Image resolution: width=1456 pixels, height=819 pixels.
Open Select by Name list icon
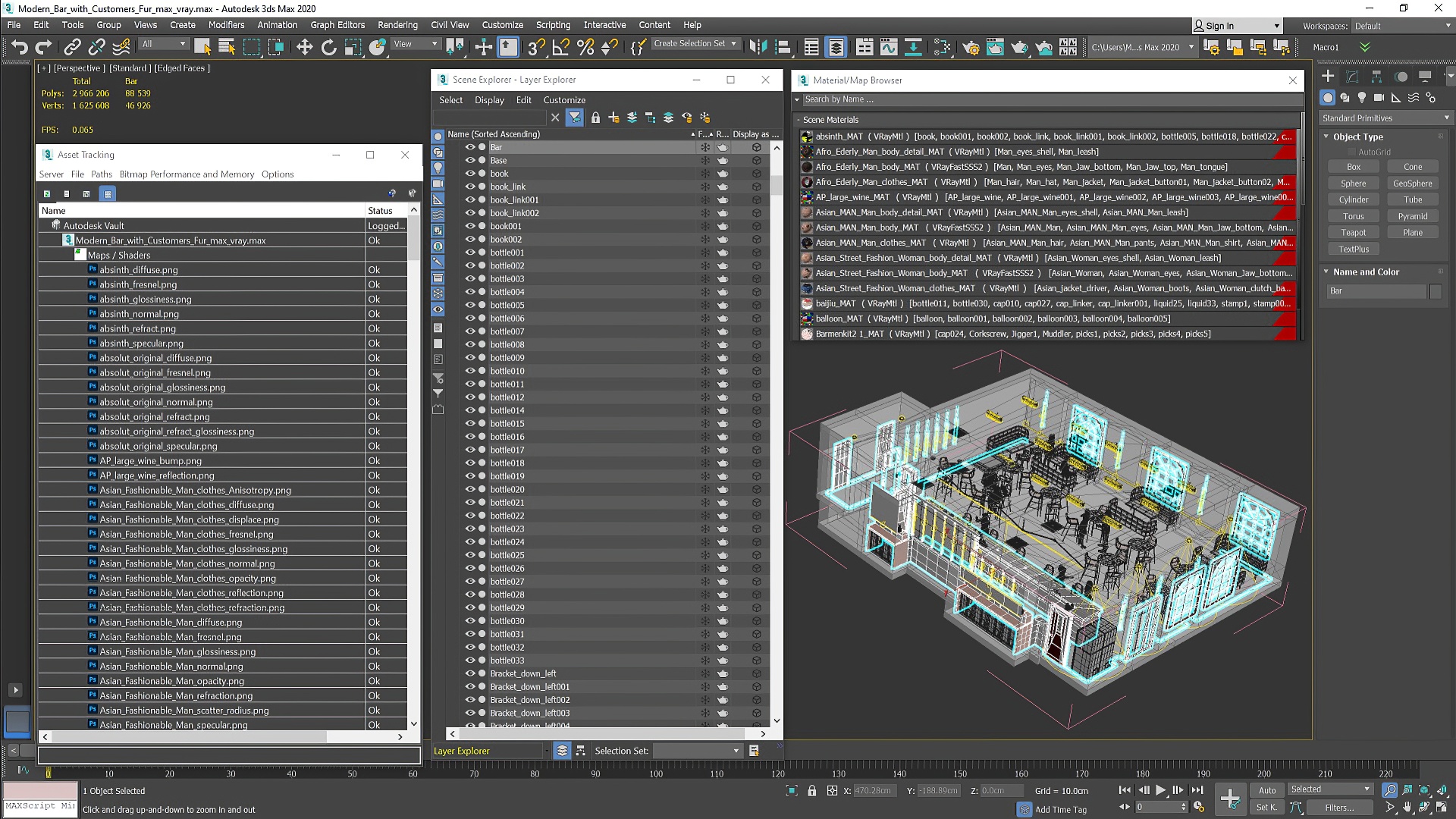tap(226, 47)
